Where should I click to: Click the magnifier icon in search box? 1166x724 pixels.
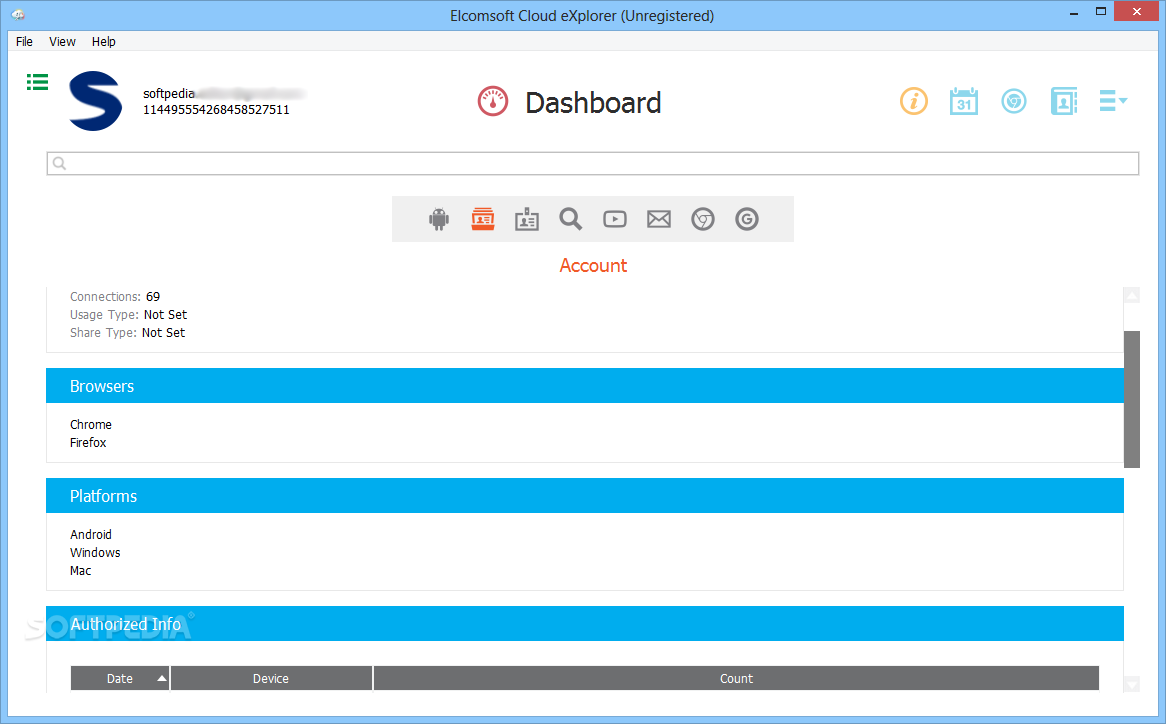[x=59, y=164]
